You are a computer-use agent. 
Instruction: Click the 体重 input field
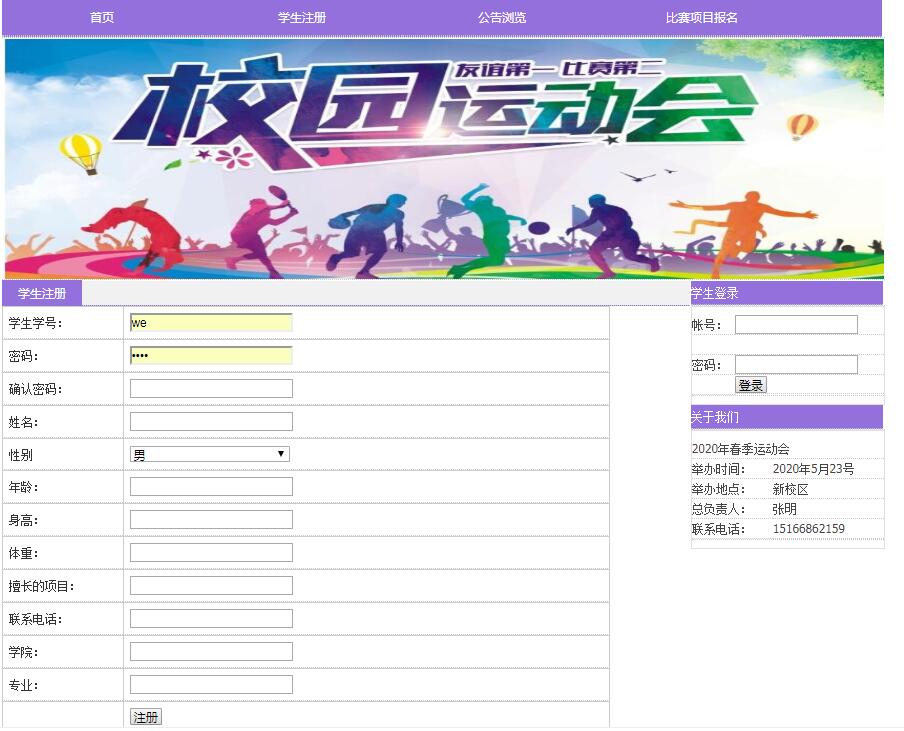(x=211, y=552)
